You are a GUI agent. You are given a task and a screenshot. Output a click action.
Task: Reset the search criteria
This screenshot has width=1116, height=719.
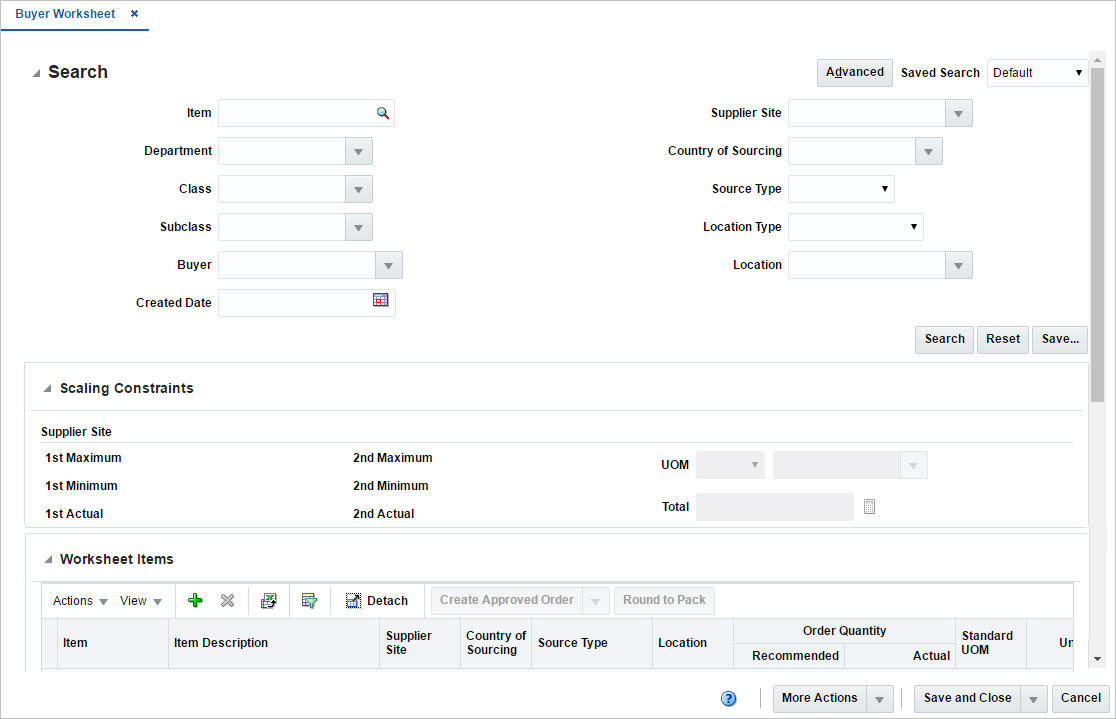click(1002, 340)
